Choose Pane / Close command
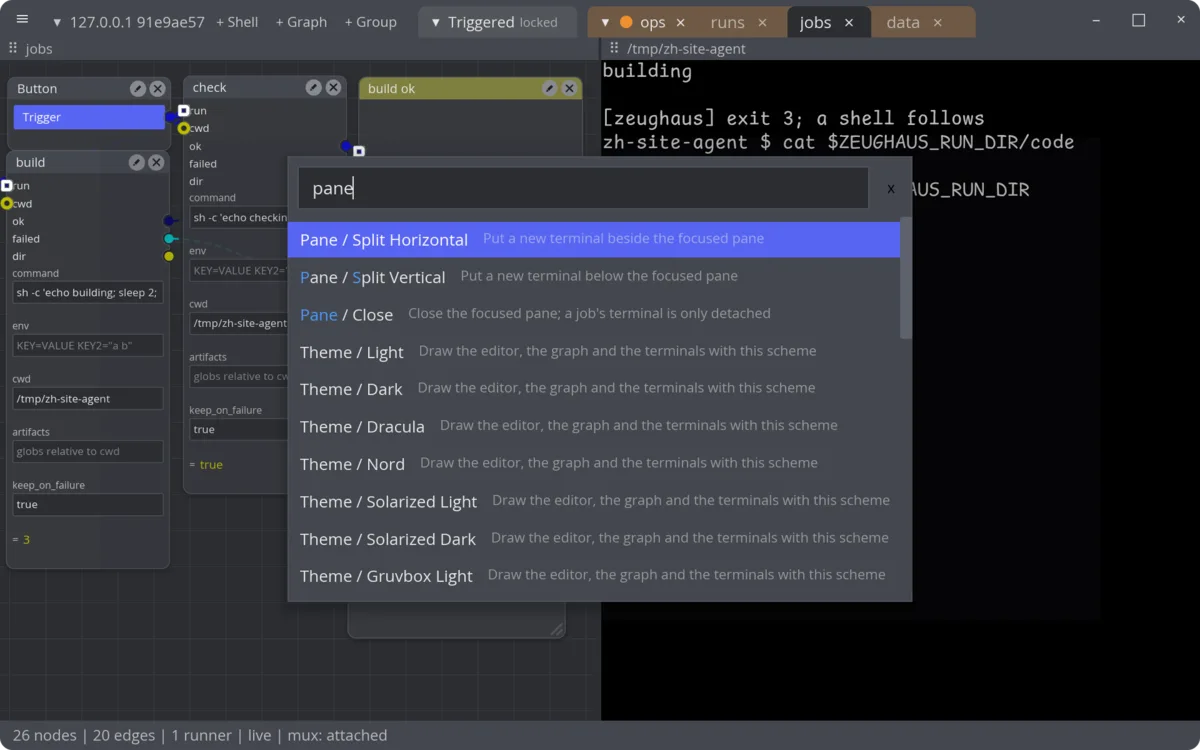Screen dimensions: 1200x750 (x=594, y=314)
